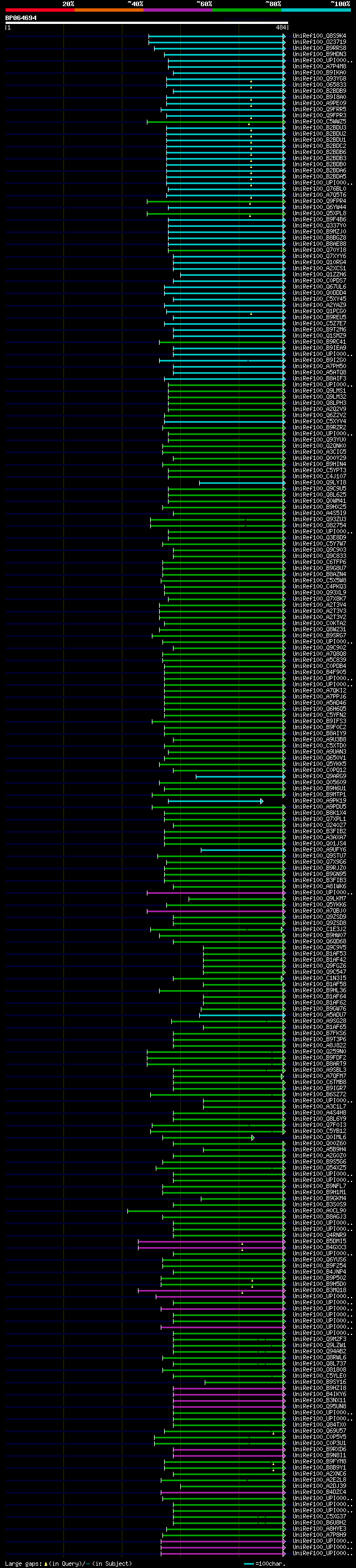The image size is (356, 1568).
Task: Select the UniRef100_Q337Y0 label
Action: pos(319,226)
